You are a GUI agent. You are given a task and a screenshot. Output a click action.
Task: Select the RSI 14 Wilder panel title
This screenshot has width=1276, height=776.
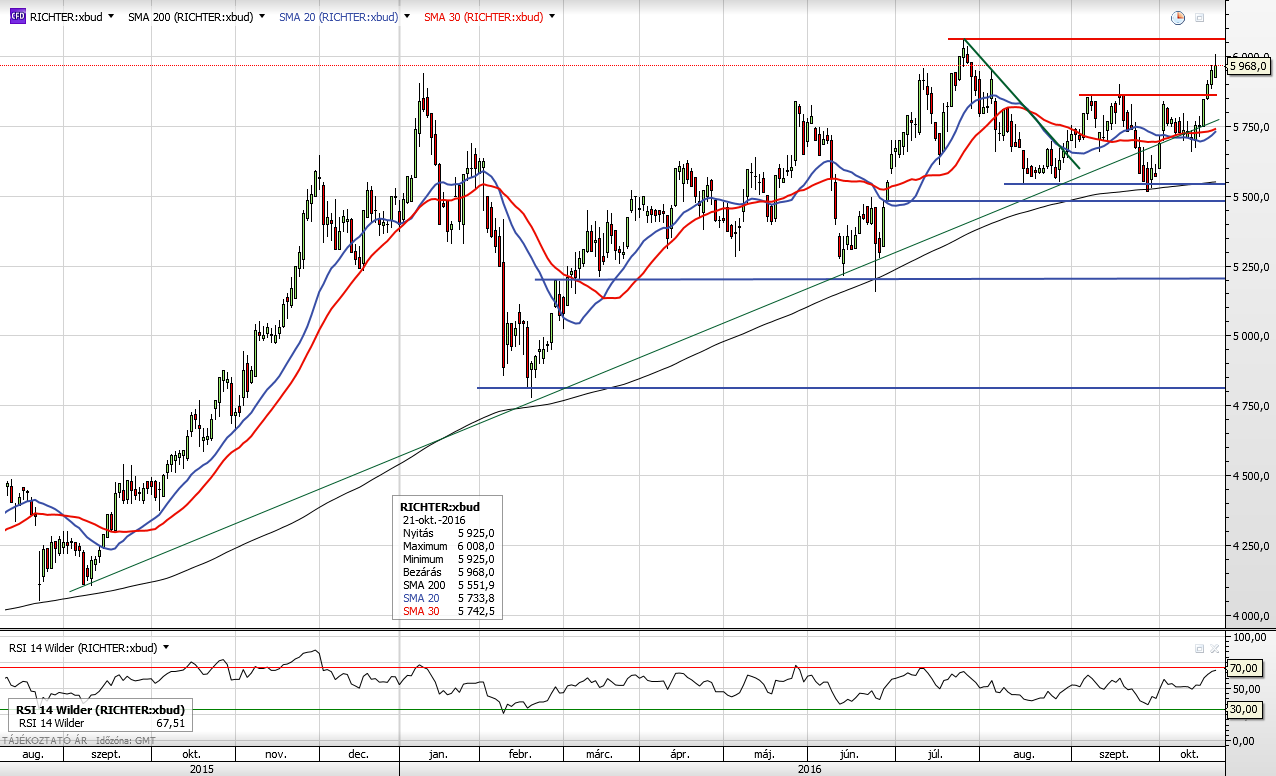point(82,647)
